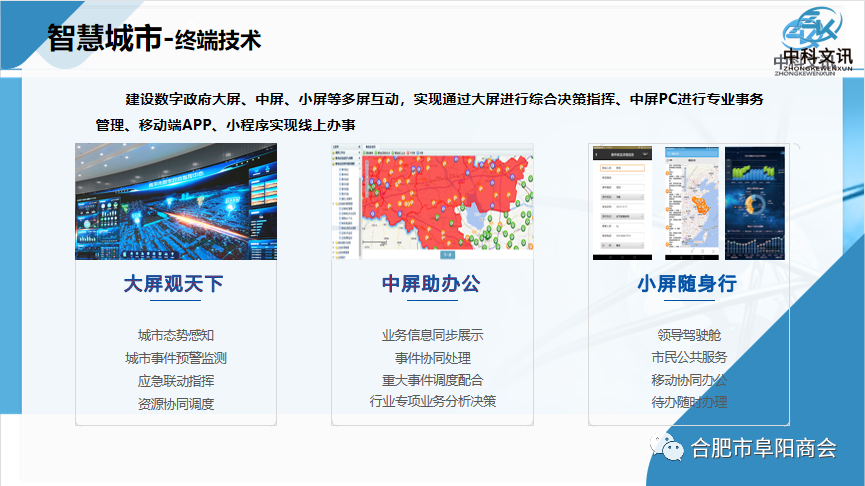
Task: Select the 小屏随身行 heading
Action: click(687, 284)
